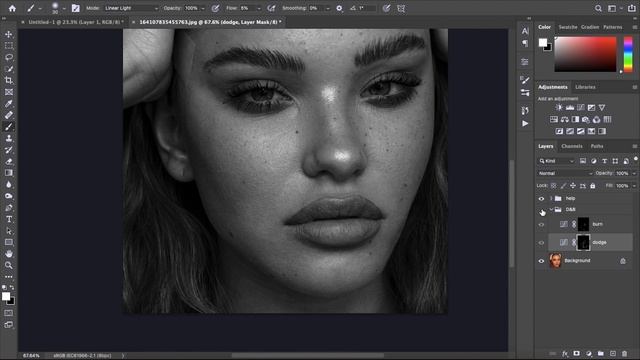
Task: Select the Gradient tool
Action: 9,173
